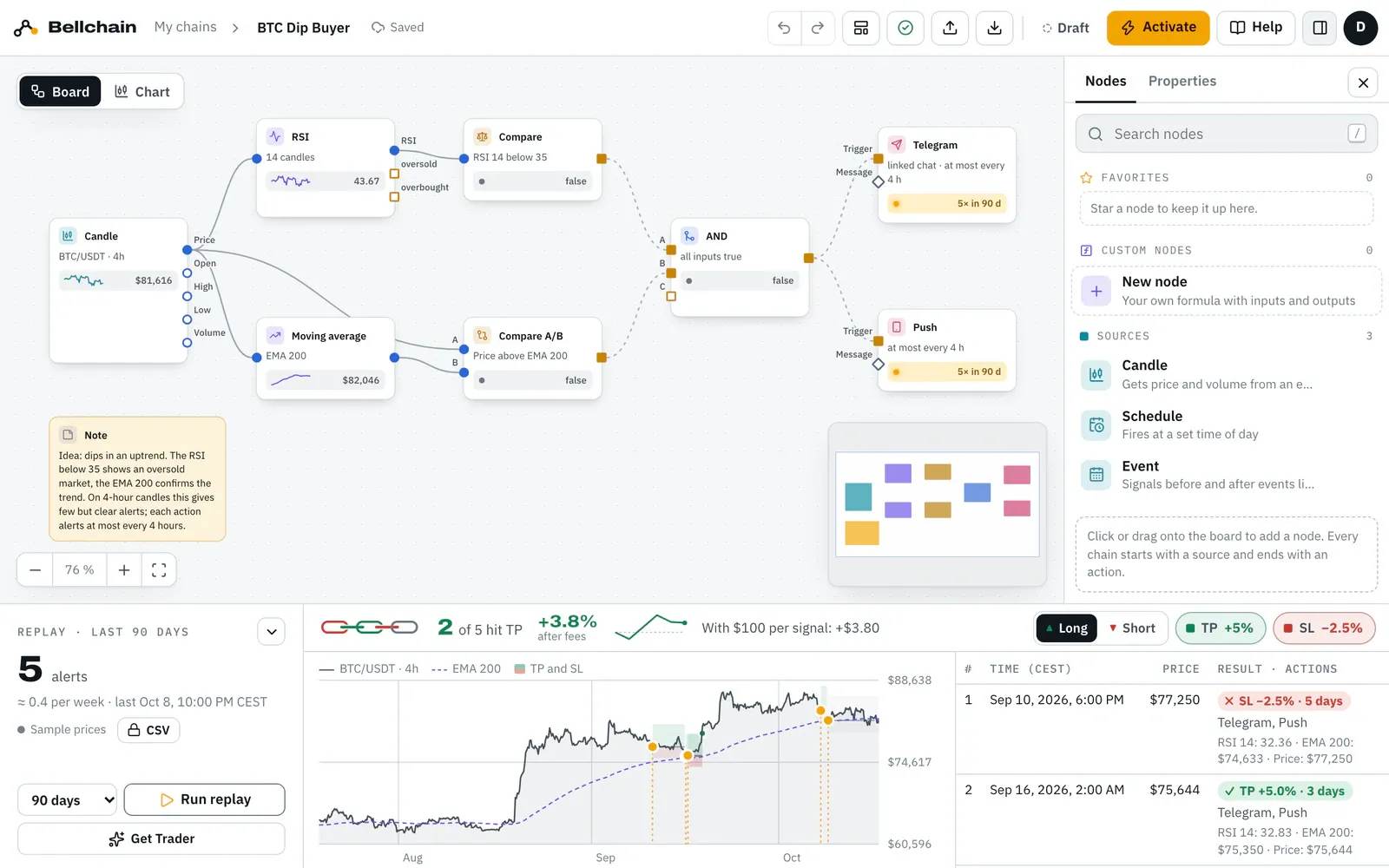Screen dimensions: 1389x868
Task: Click the AND node icon
Action: pos(689,235)
